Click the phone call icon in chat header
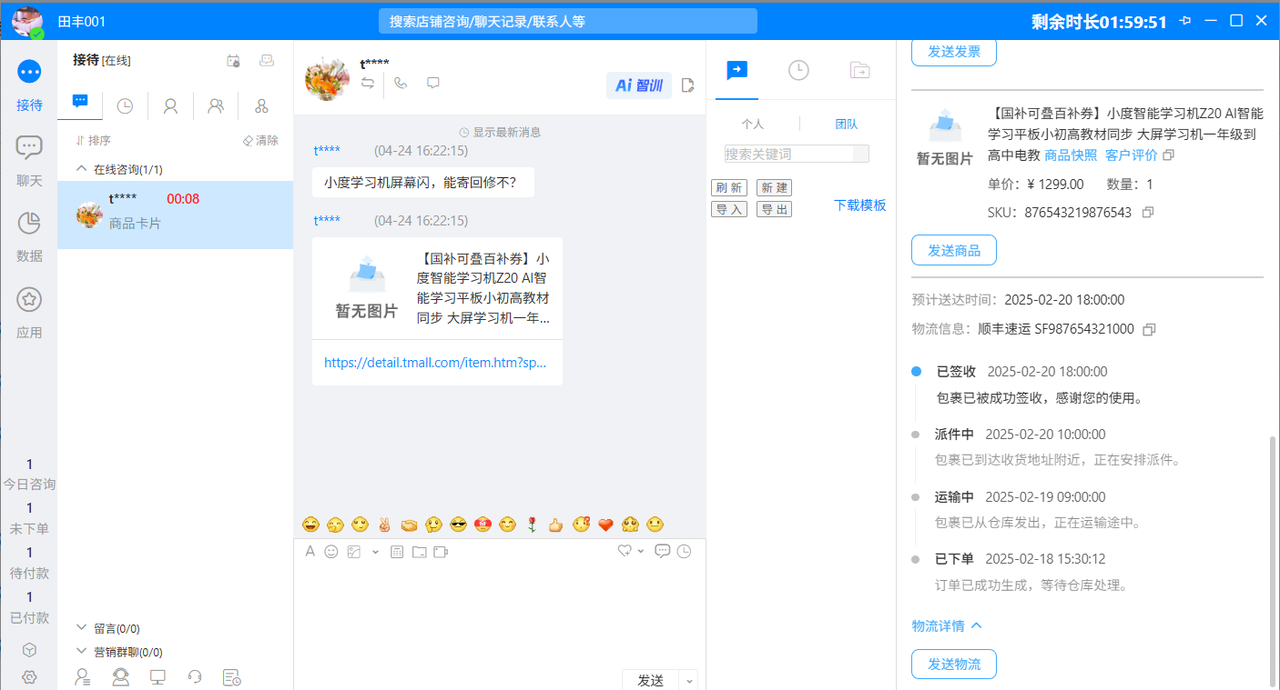 click(401, 84)
